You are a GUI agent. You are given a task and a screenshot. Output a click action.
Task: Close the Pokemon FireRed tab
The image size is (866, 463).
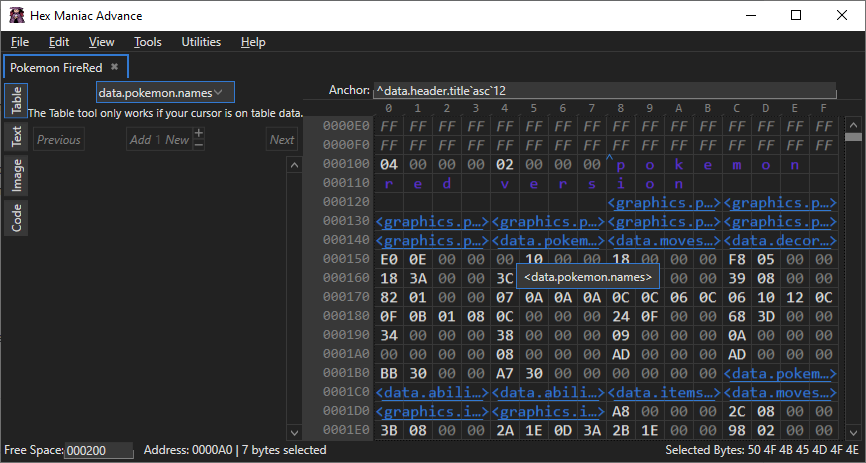point(114,67)
